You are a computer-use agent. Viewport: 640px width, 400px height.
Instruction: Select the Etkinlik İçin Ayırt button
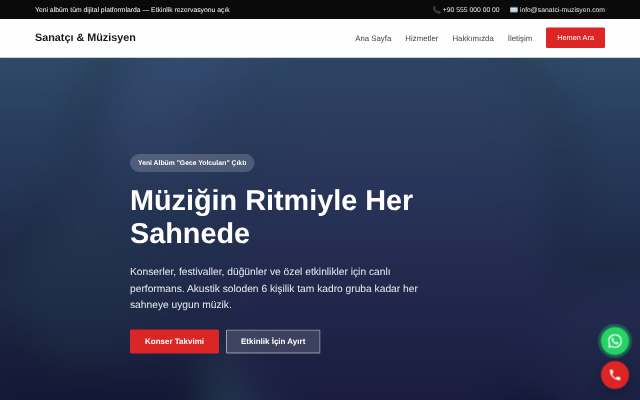click(273, 341)
